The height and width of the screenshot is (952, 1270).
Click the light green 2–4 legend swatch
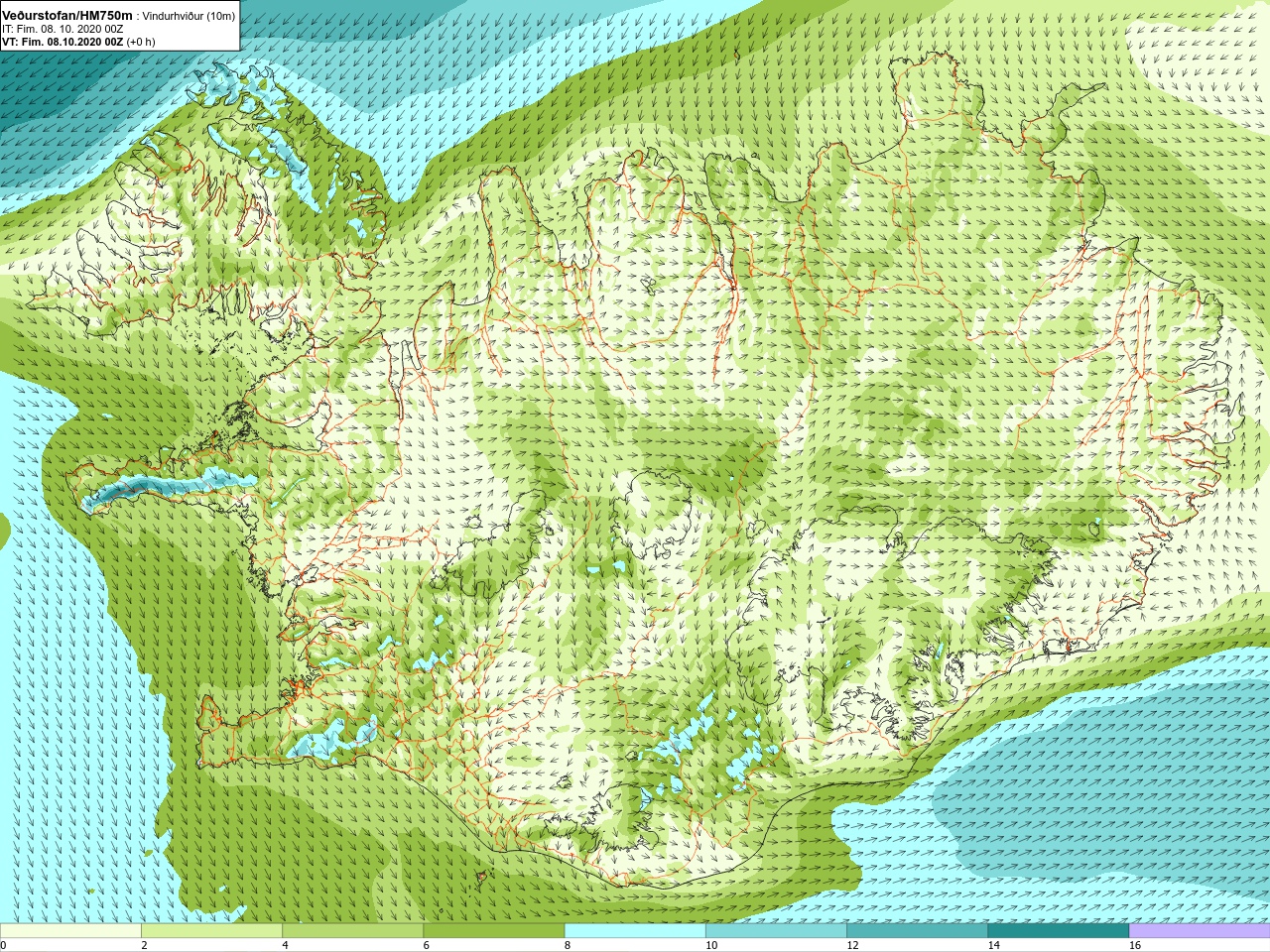pyautogui.click(x=211, y=931)
